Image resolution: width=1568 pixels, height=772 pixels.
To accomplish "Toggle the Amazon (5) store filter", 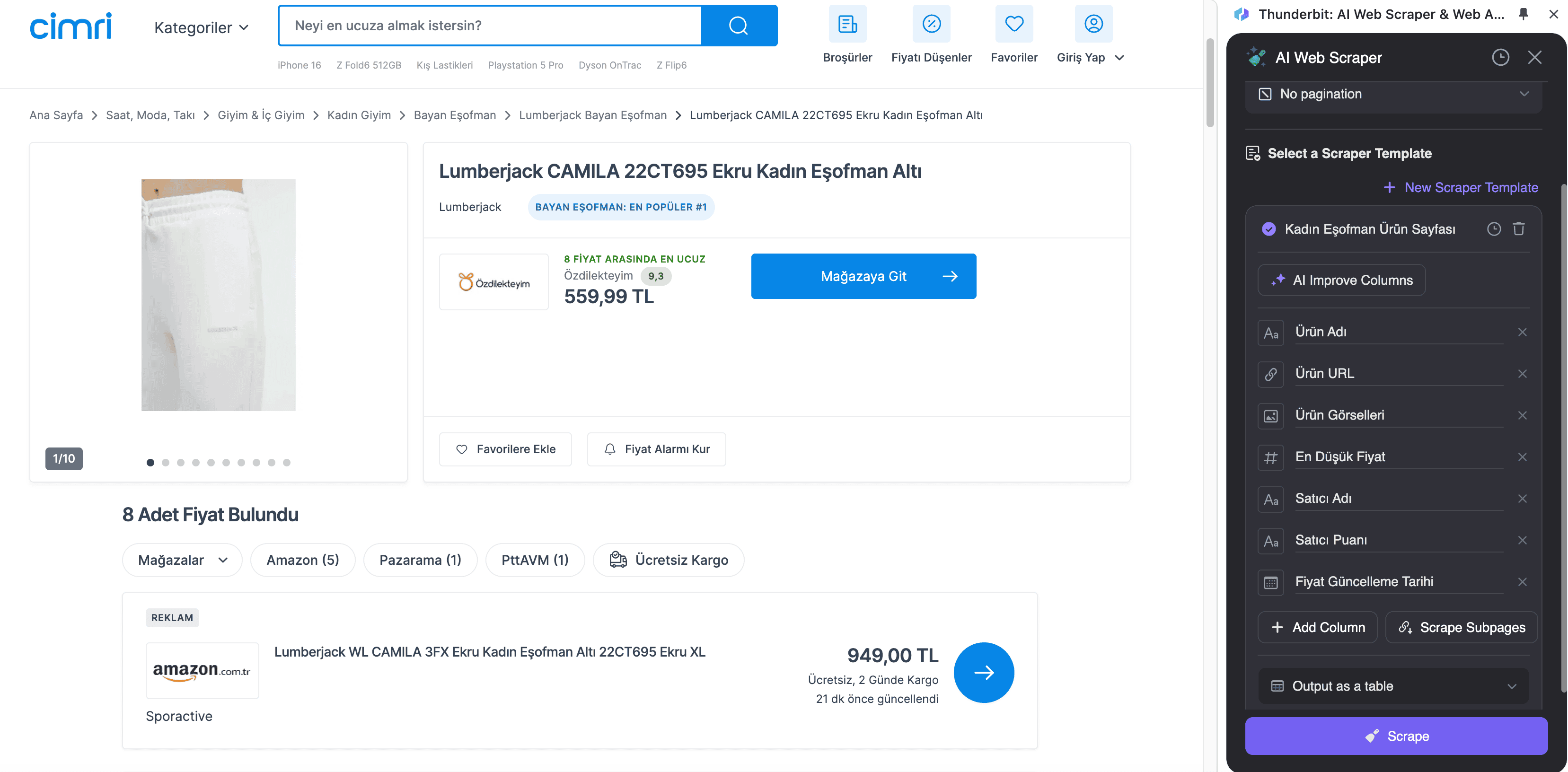I will click(302, 560).
